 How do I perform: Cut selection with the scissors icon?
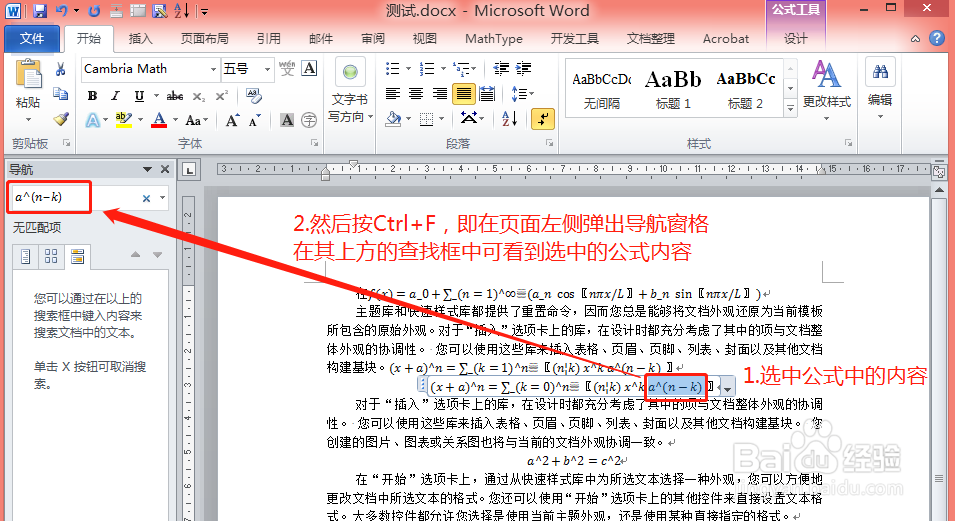60,69
